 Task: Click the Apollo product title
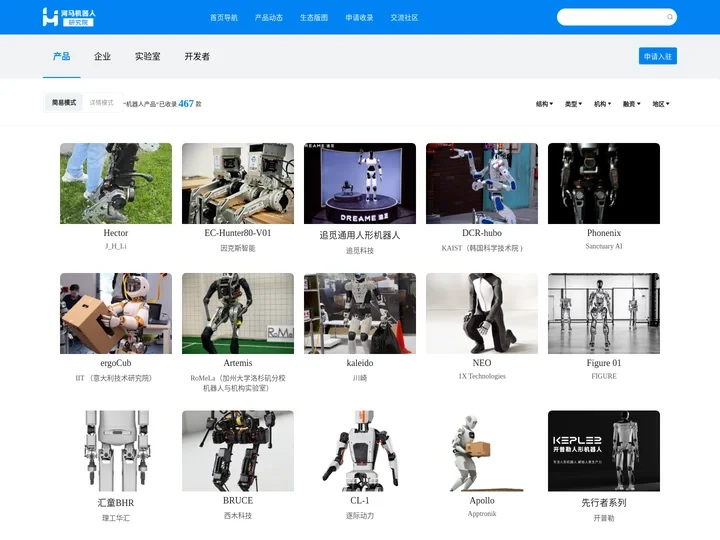click(482, 501)
